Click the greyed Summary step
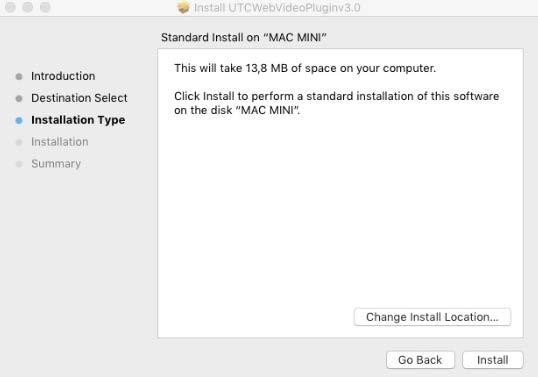The height and width of the screenshot is (377, 538). point(56,164)
